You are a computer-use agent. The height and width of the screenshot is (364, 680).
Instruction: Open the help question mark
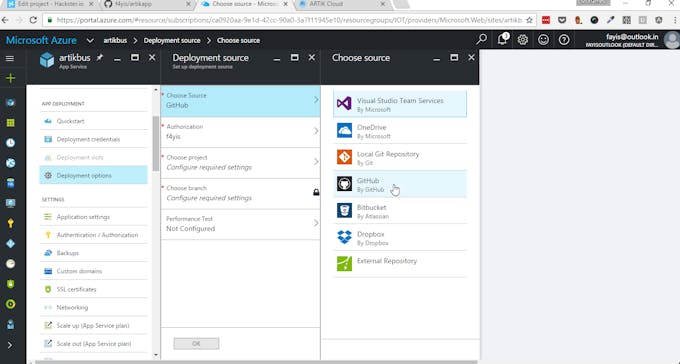[564, 39]
